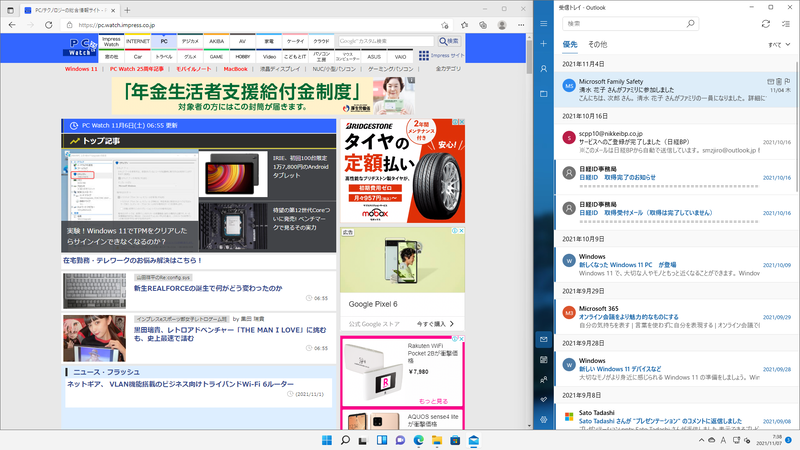This screenshot has width=800, height=450.
Task: Open the ネットギア VLAN router news link
Action: coord(181,384)
